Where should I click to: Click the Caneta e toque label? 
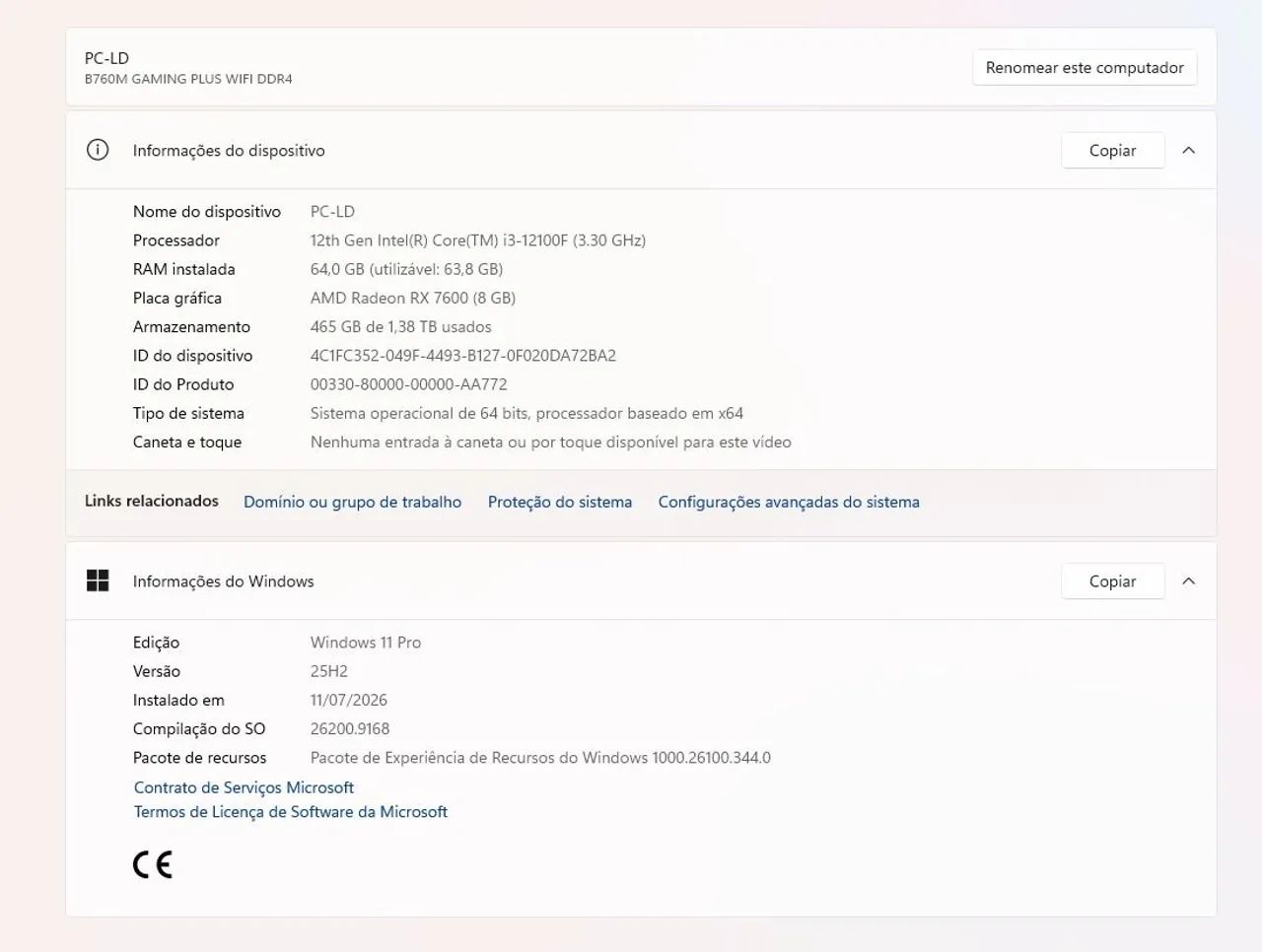click(187, 442)
